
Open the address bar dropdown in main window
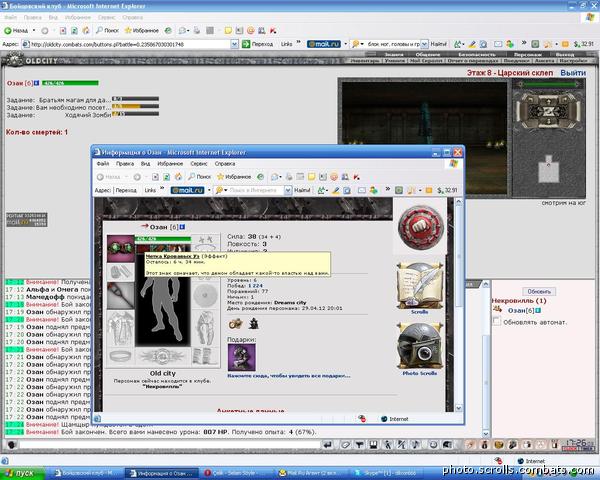(234, 44)
